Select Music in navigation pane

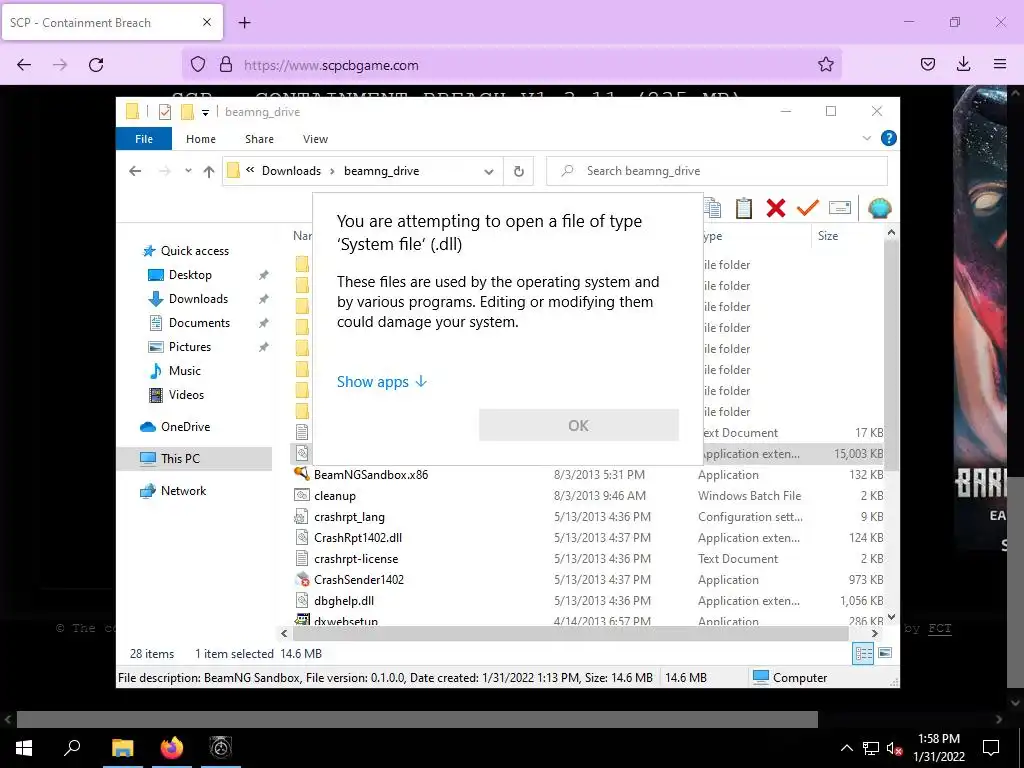tap(185, 371)
